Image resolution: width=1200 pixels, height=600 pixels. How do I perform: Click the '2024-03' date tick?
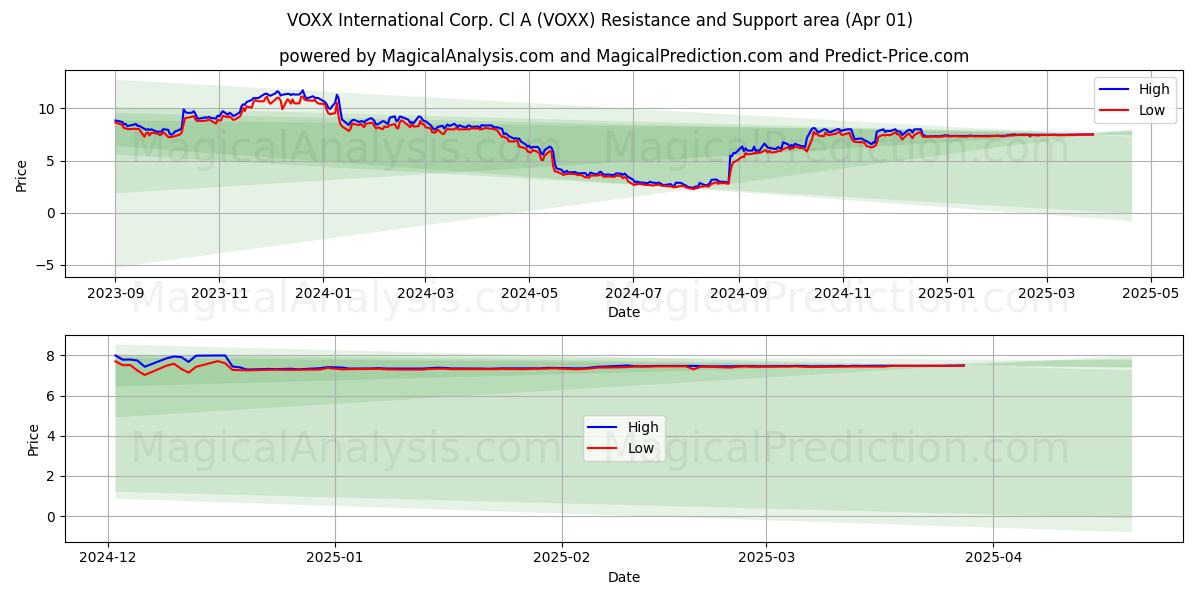425,293
